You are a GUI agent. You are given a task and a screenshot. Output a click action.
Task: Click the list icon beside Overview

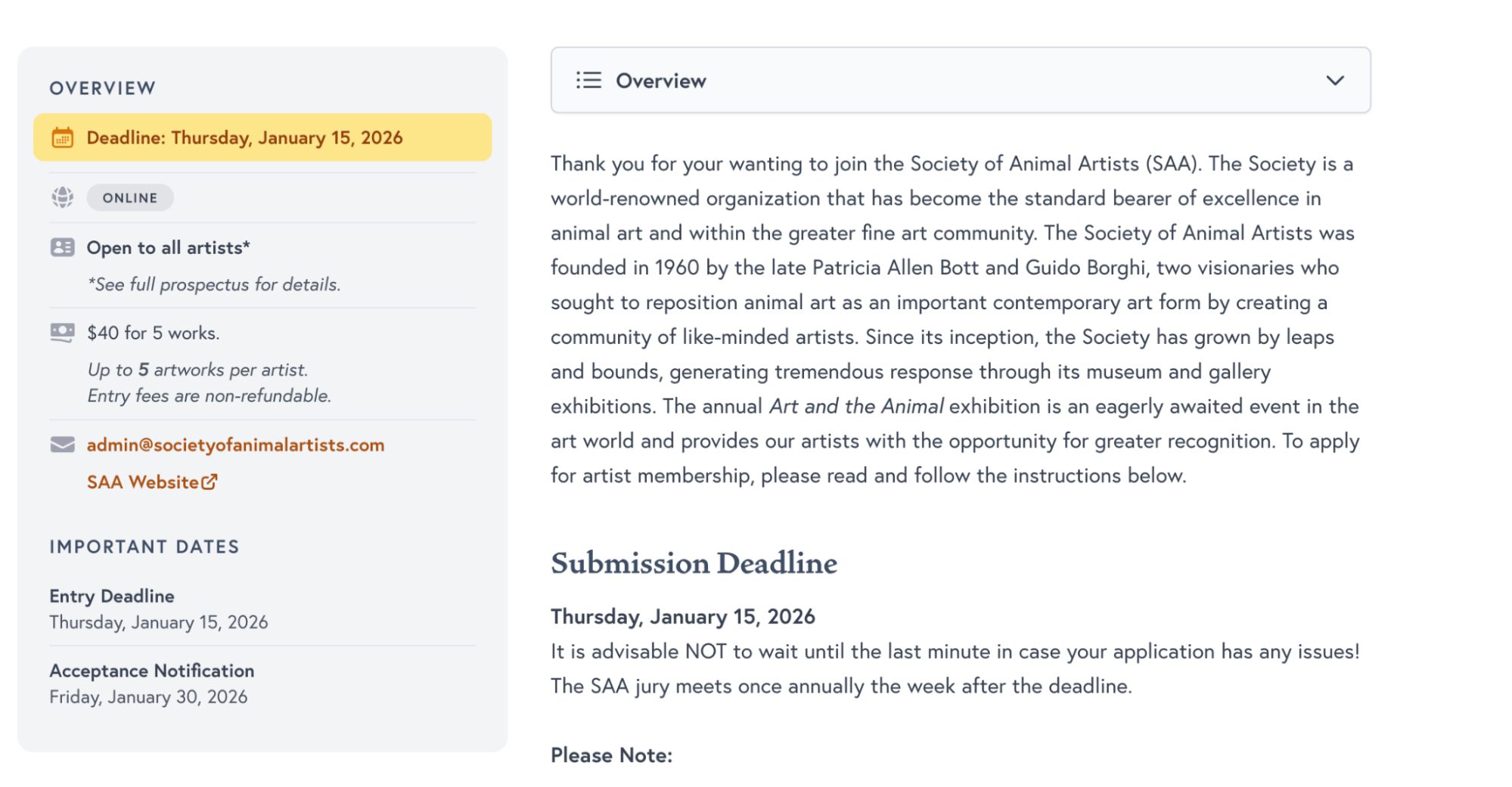coord(588,80)
